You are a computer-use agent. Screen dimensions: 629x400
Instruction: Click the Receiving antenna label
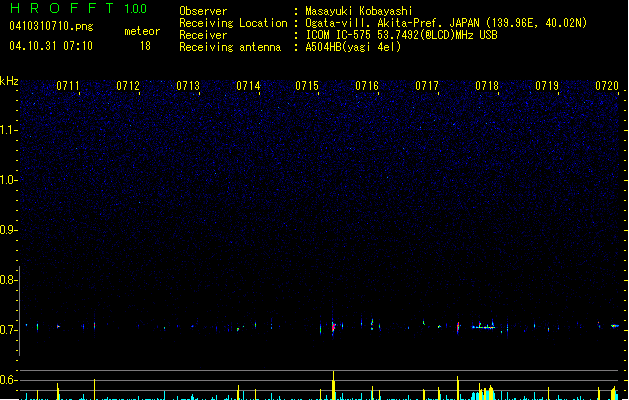click(x=230, y=47)
